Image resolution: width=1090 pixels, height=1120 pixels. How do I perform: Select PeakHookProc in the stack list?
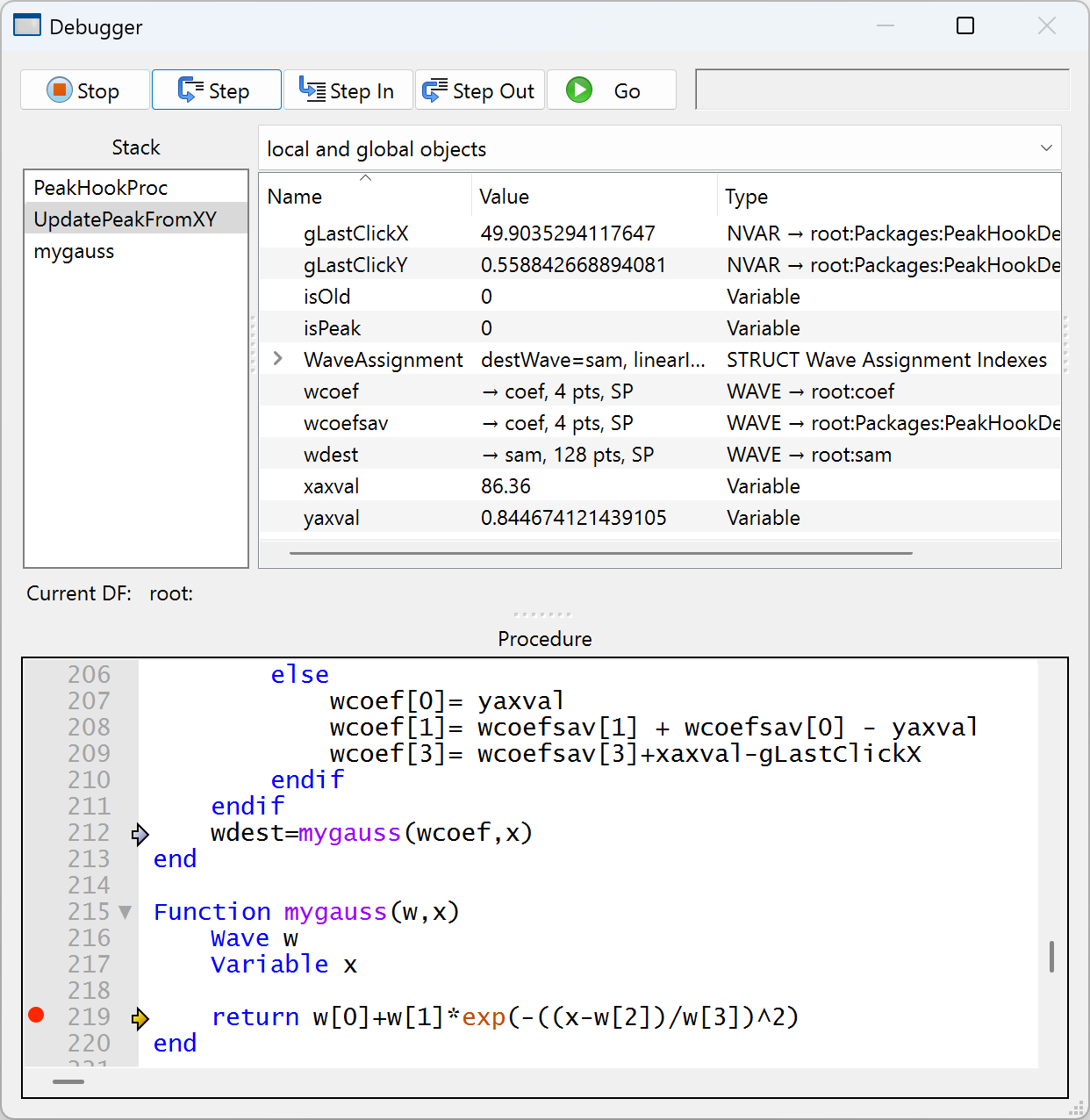click(101, 188)
